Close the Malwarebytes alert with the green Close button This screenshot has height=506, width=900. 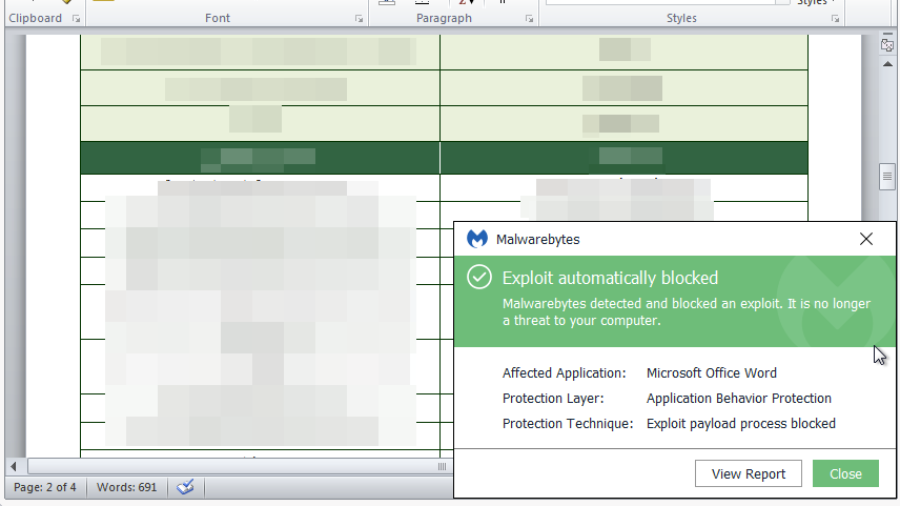(845, 474)
